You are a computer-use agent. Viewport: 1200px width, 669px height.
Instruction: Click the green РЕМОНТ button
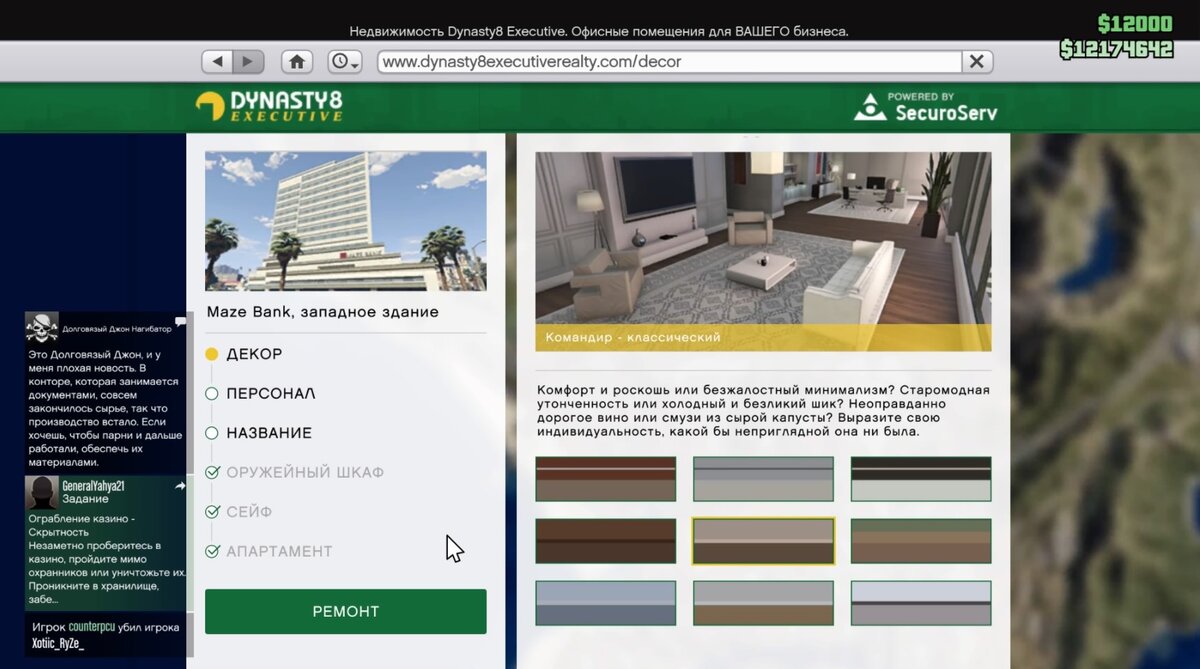tap(346, 611)
